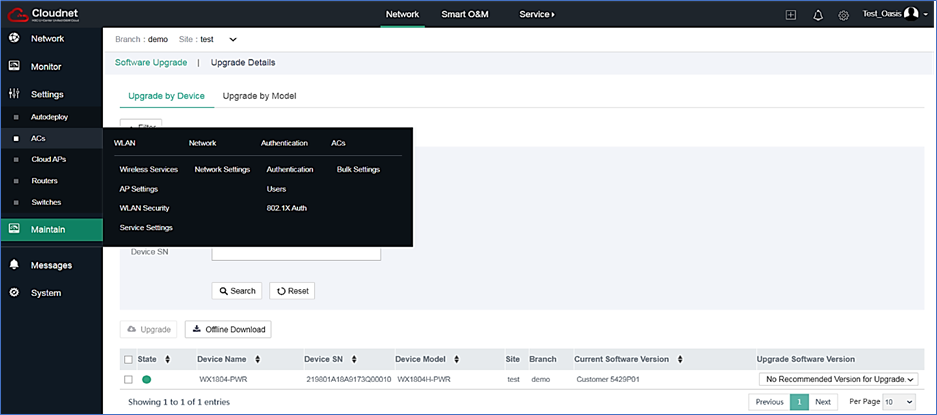Viewport: 937px width, 415px height.
Task: Sort the Device Name column with its arrows
Action: 258,359
